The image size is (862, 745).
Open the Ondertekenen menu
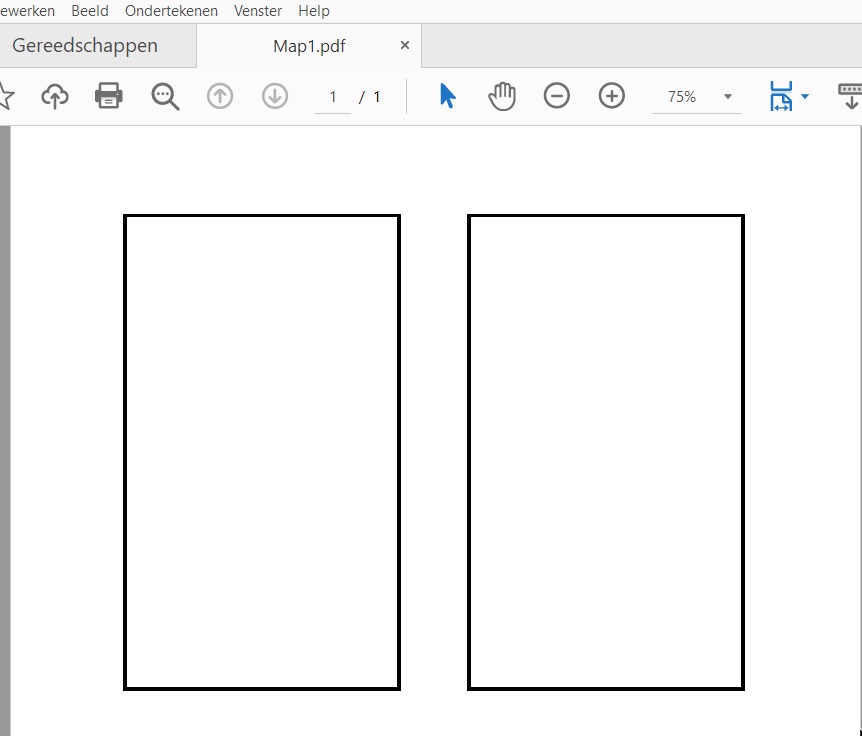[x=171, y=11]
